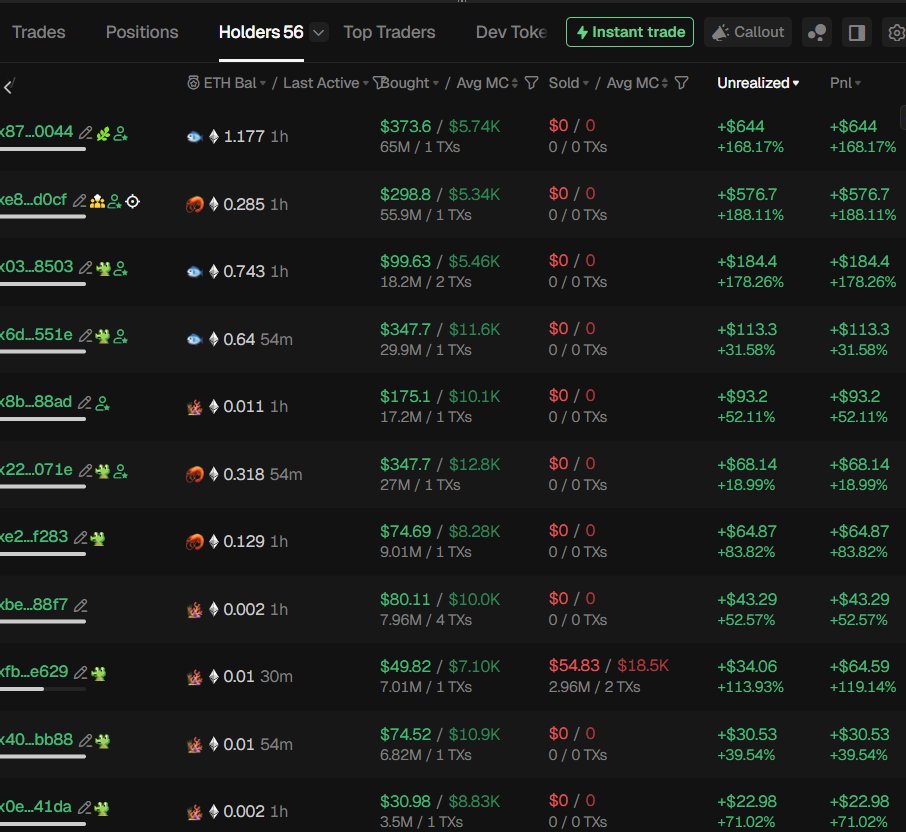Image resolution: width=906 pixels, height=832 pixels.
Task: Collapse columns with the left arrow icon
Action: pos(8,87)
